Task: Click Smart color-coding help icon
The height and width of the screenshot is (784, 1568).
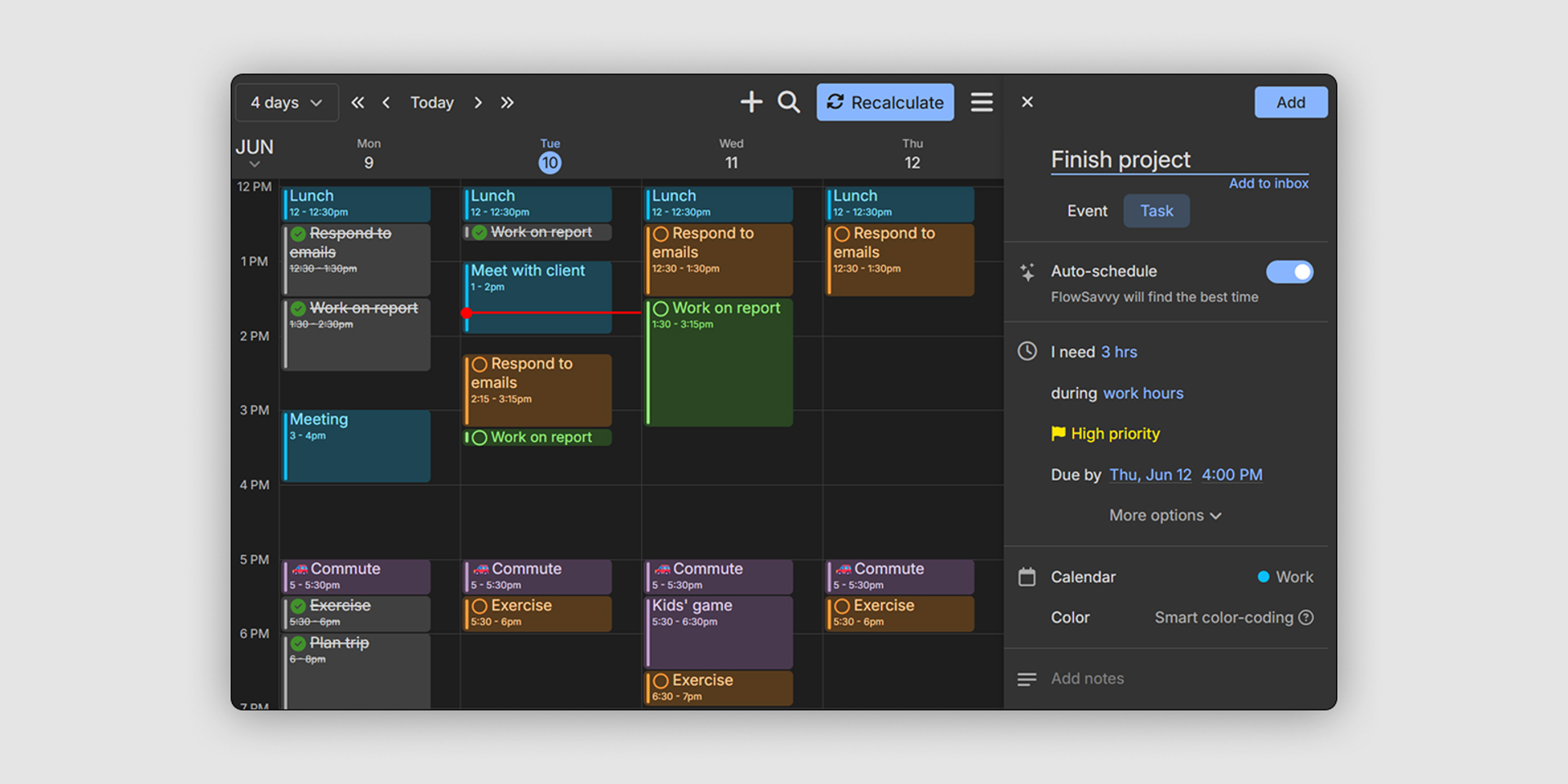Action: tap(1306, 617)
